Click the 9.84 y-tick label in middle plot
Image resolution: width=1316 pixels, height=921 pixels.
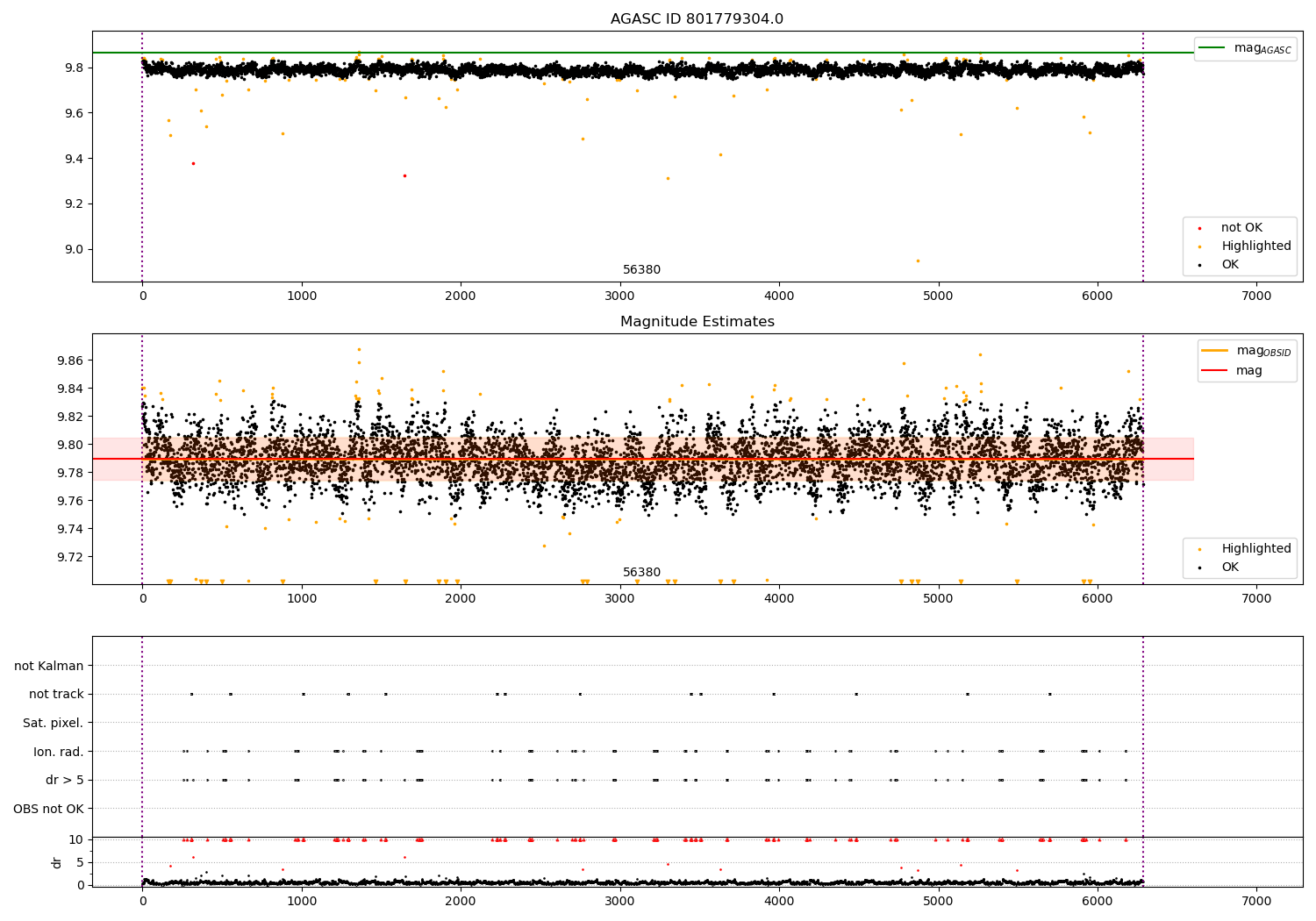point(70,389)
